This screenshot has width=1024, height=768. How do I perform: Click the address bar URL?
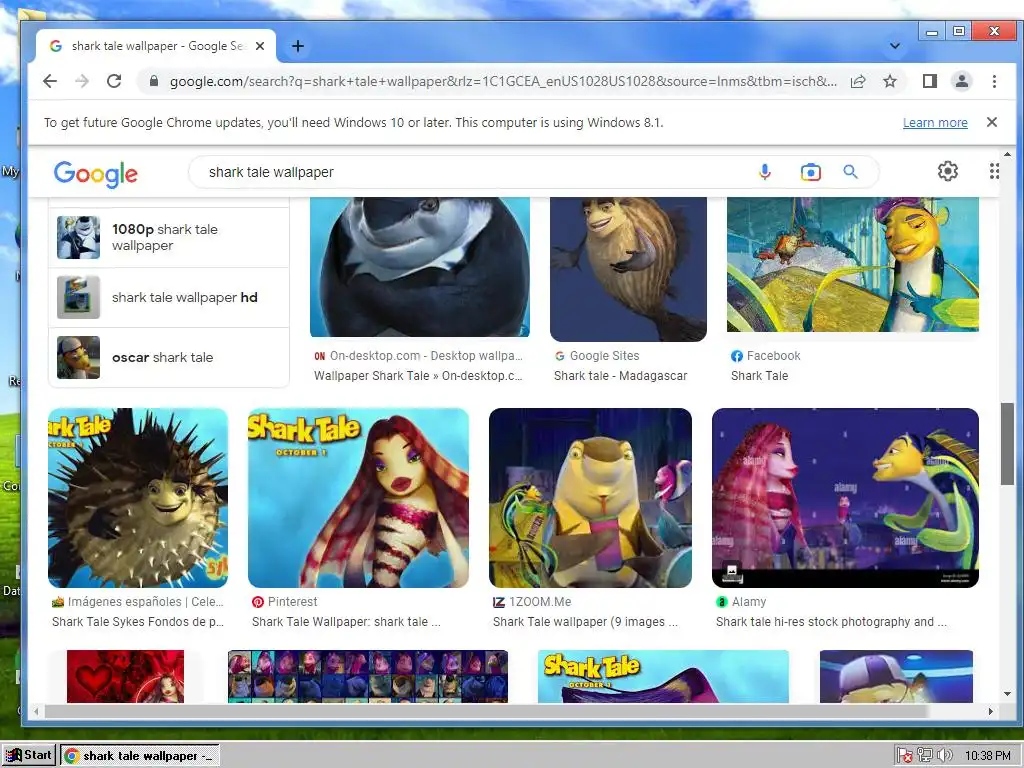click(503, 82)
